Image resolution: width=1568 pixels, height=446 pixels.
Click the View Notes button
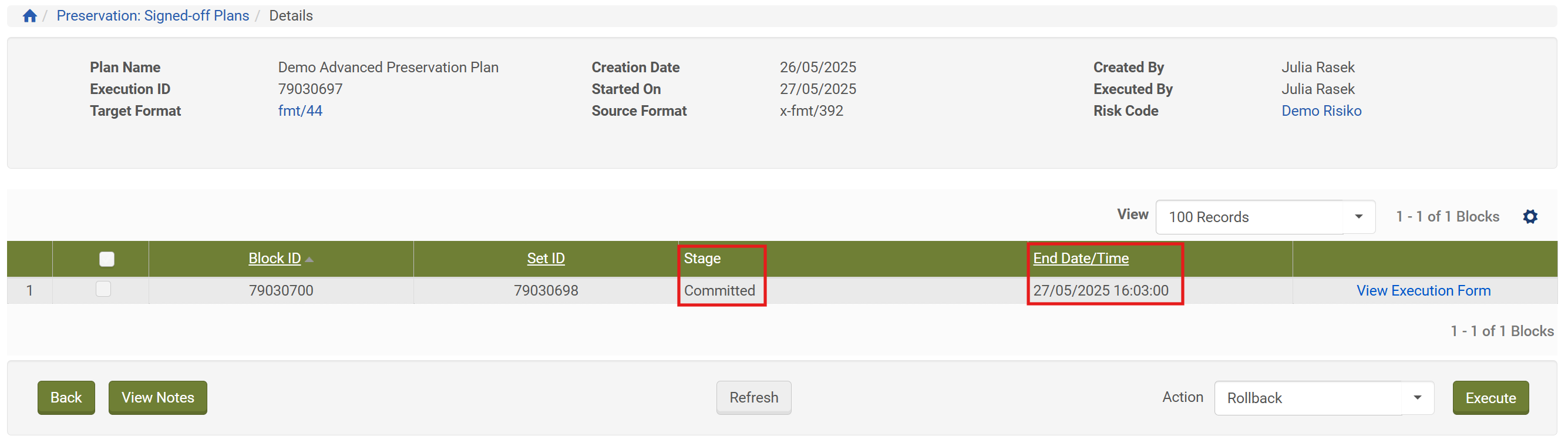click(157, 398)
